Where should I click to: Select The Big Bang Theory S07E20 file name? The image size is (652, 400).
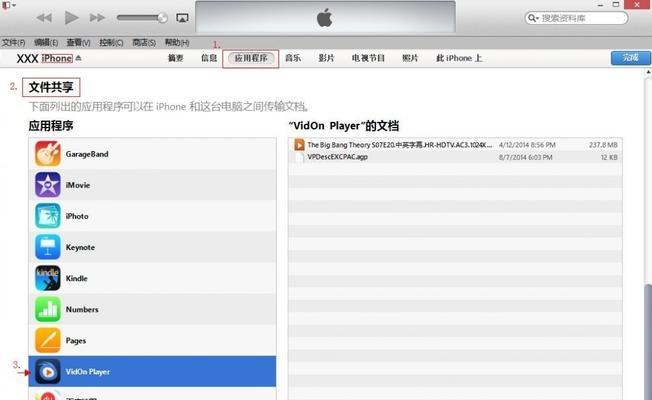(x=399, y=145)
